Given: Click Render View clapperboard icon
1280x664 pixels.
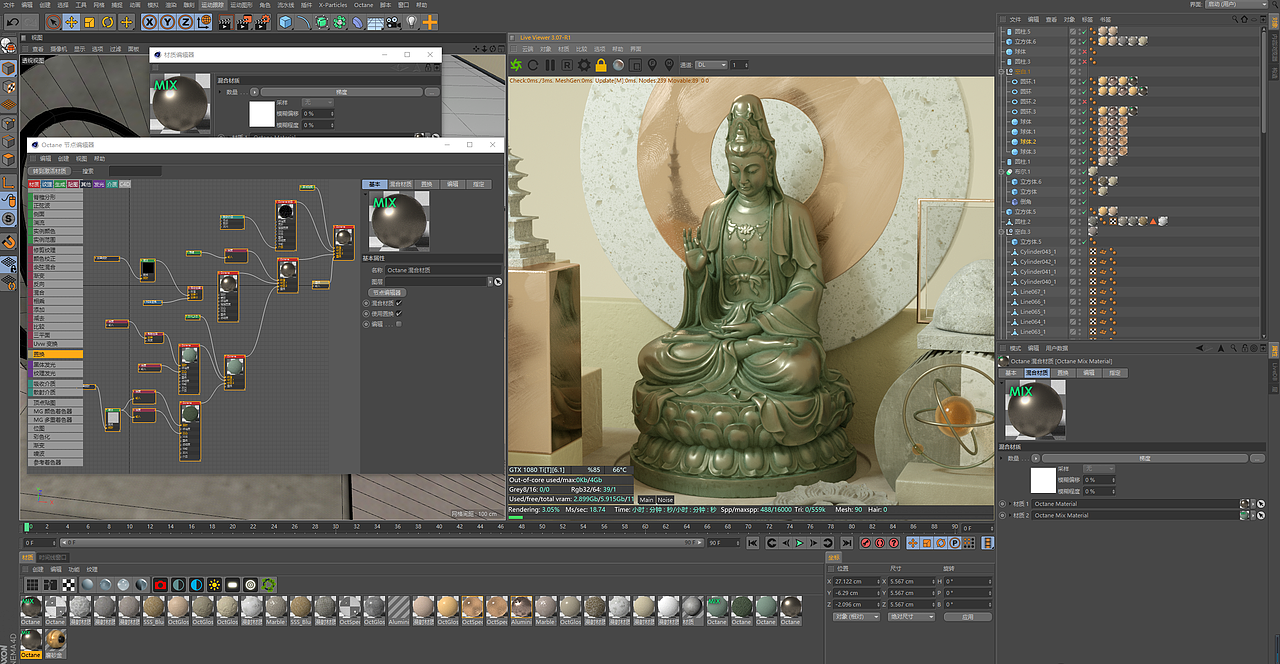Looking at the screenshot, I should (226, 22).
